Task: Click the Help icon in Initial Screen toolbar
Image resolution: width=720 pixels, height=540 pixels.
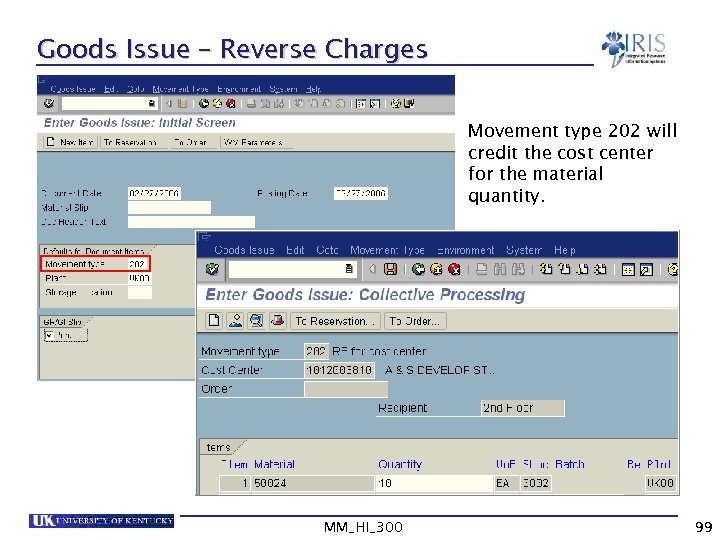Action: pyautogui.click(x=395, y=104)
